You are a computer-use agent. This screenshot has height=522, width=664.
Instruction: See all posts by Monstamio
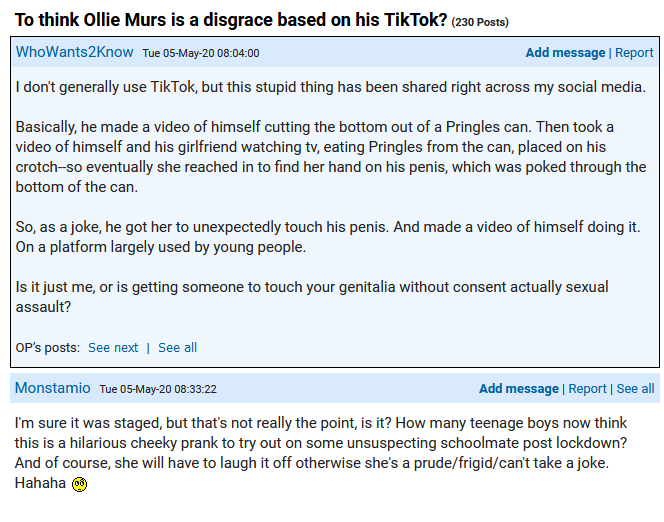click(x=635, y=389)
